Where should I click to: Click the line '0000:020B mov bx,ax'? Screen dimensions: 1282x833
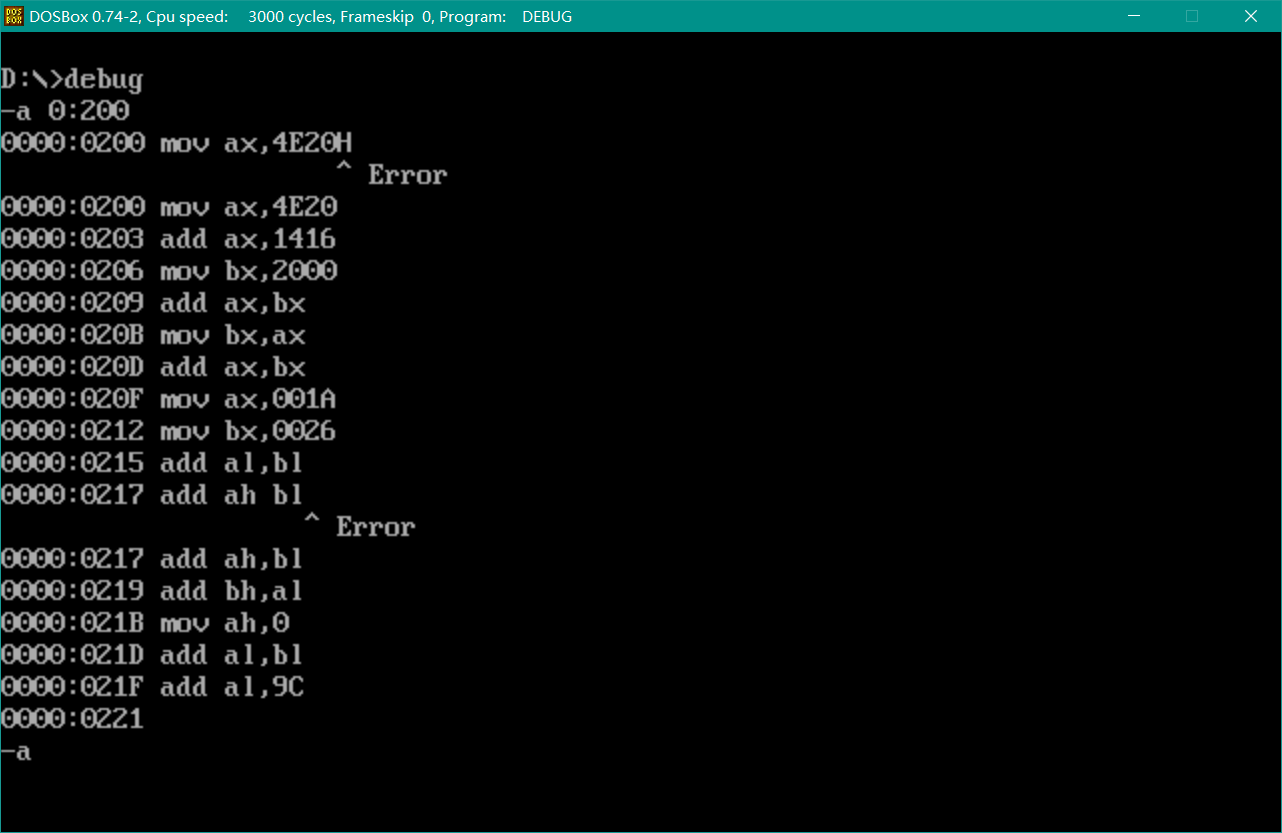point(153,335)
